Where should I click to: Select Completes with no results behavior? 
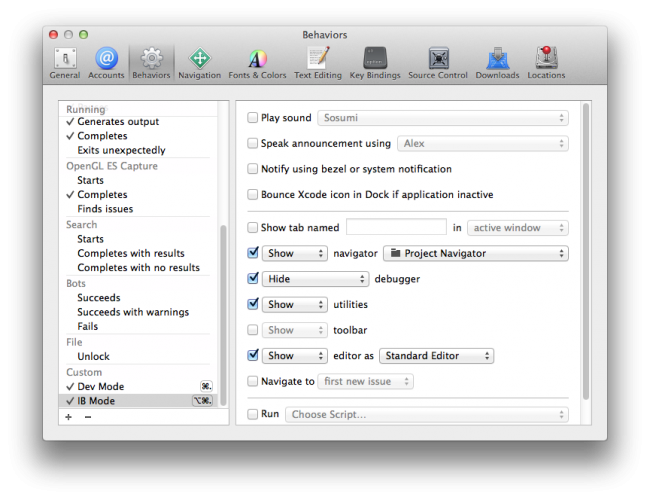coord(138,267)
